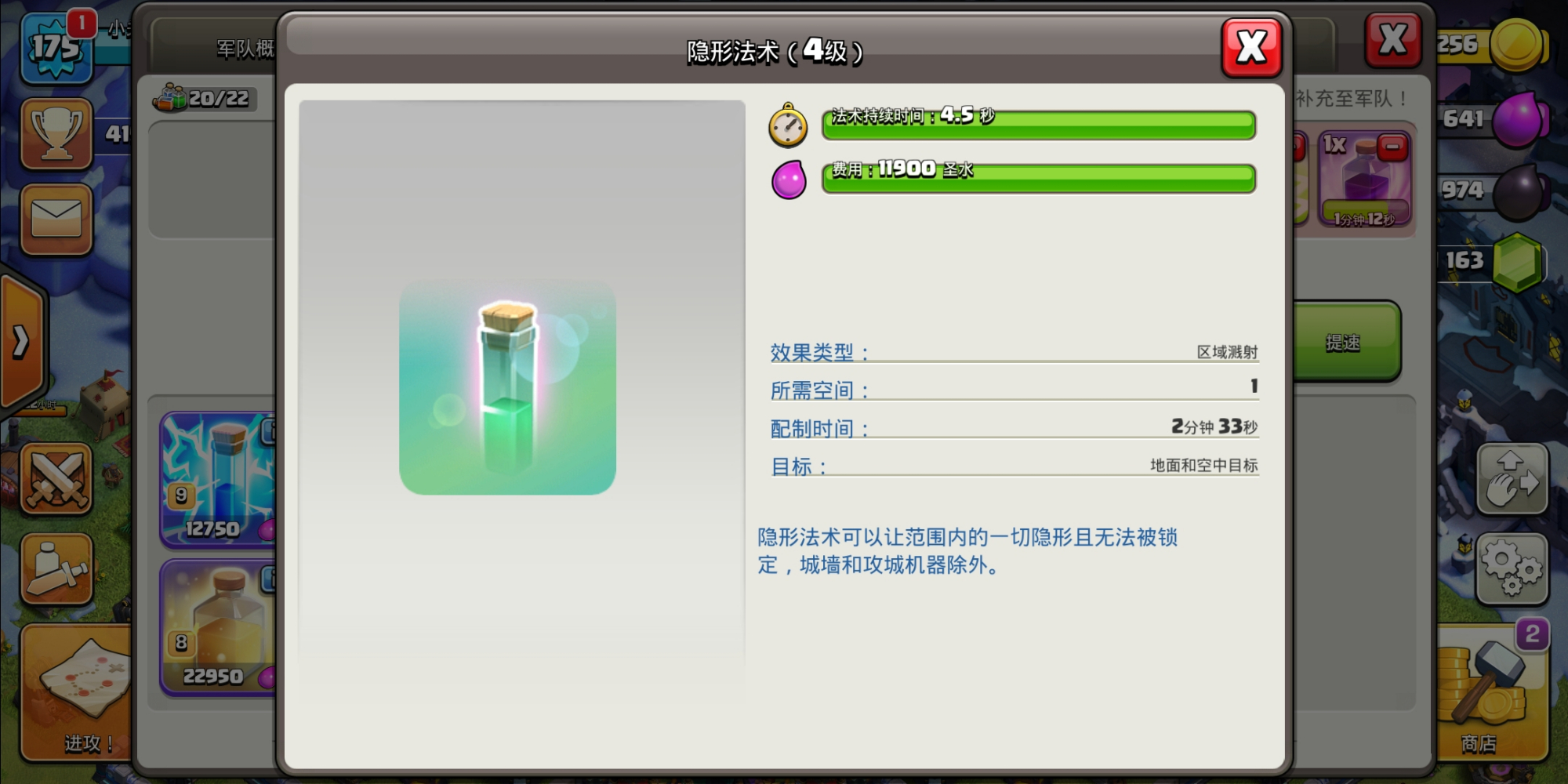Tap the 20/22 spell capacity indicator
Image resolution: width=1568 pixels, height=784 pixels.
(x=204, y=99)
